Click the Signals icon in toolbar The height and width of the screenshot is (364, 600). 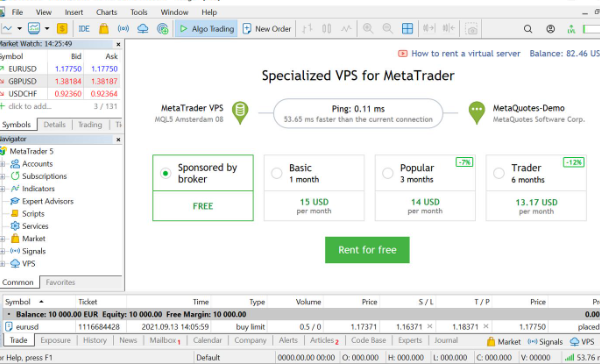(x=123, y=28)
